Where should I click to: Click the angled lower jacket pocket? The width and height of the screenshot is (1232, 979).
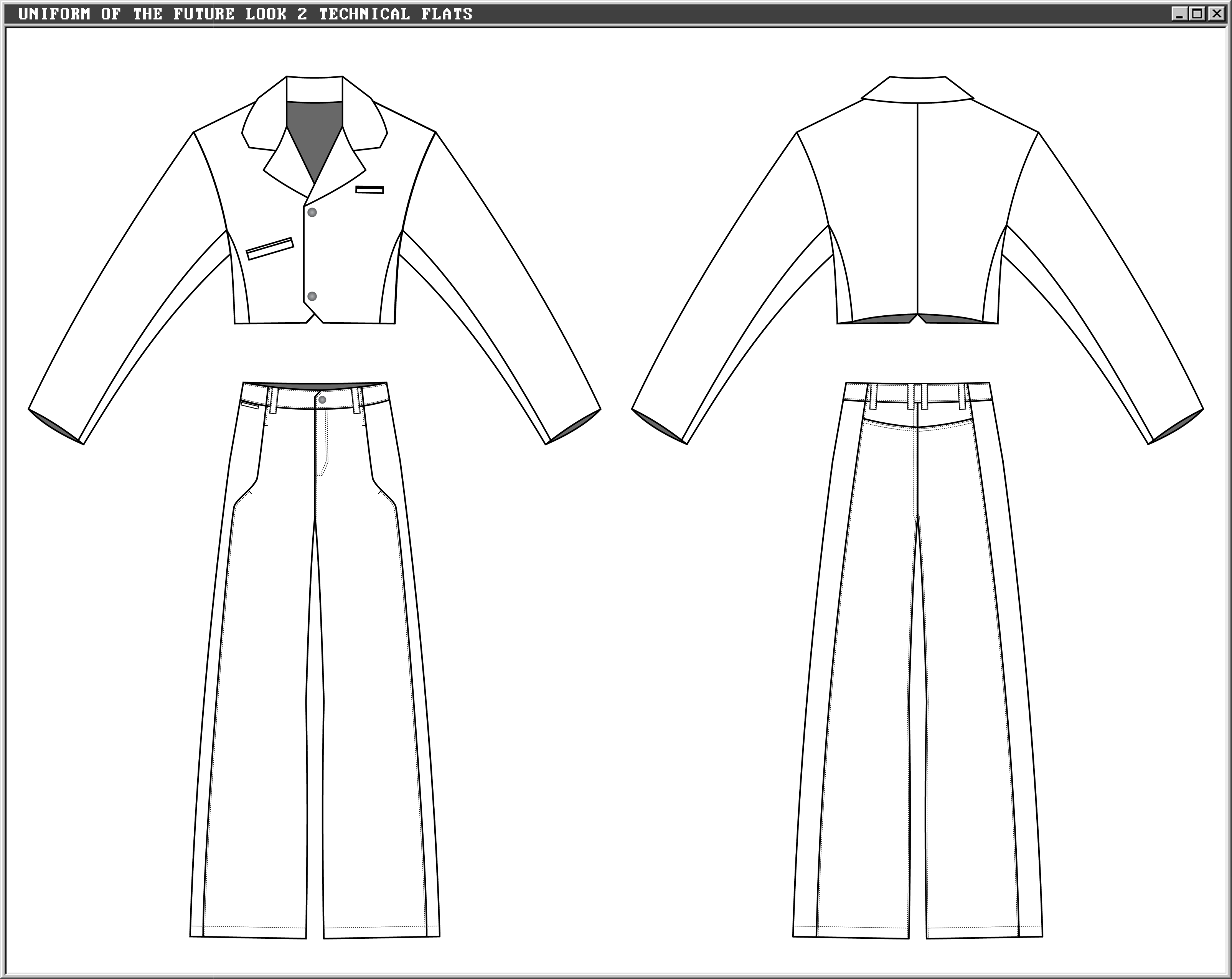(x=270, y=249)
